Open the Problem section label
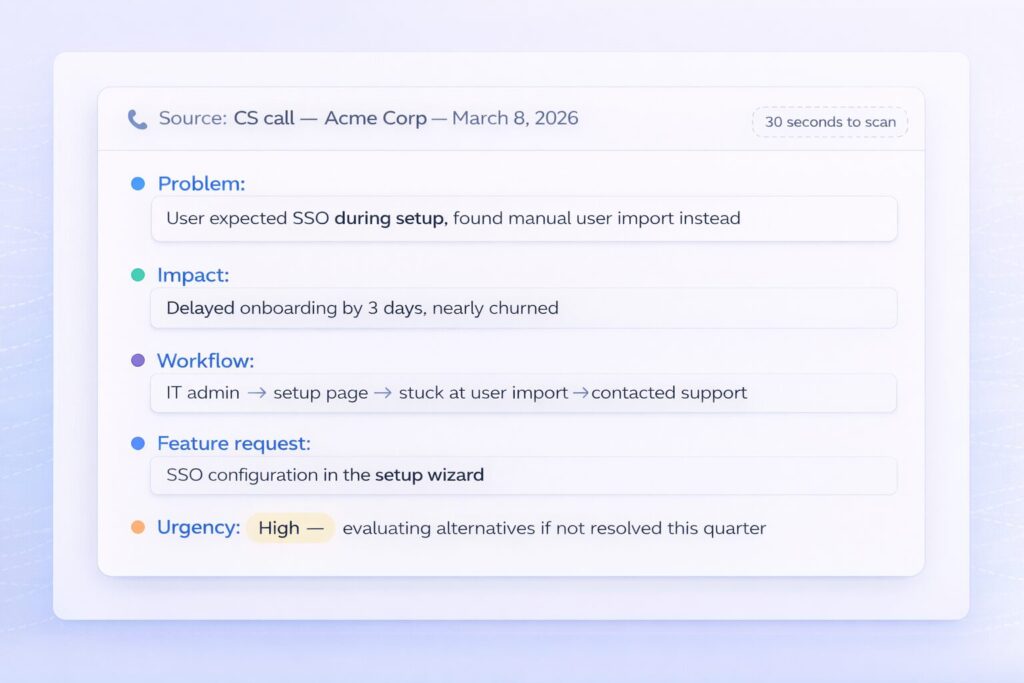 [x=201, y=184]
